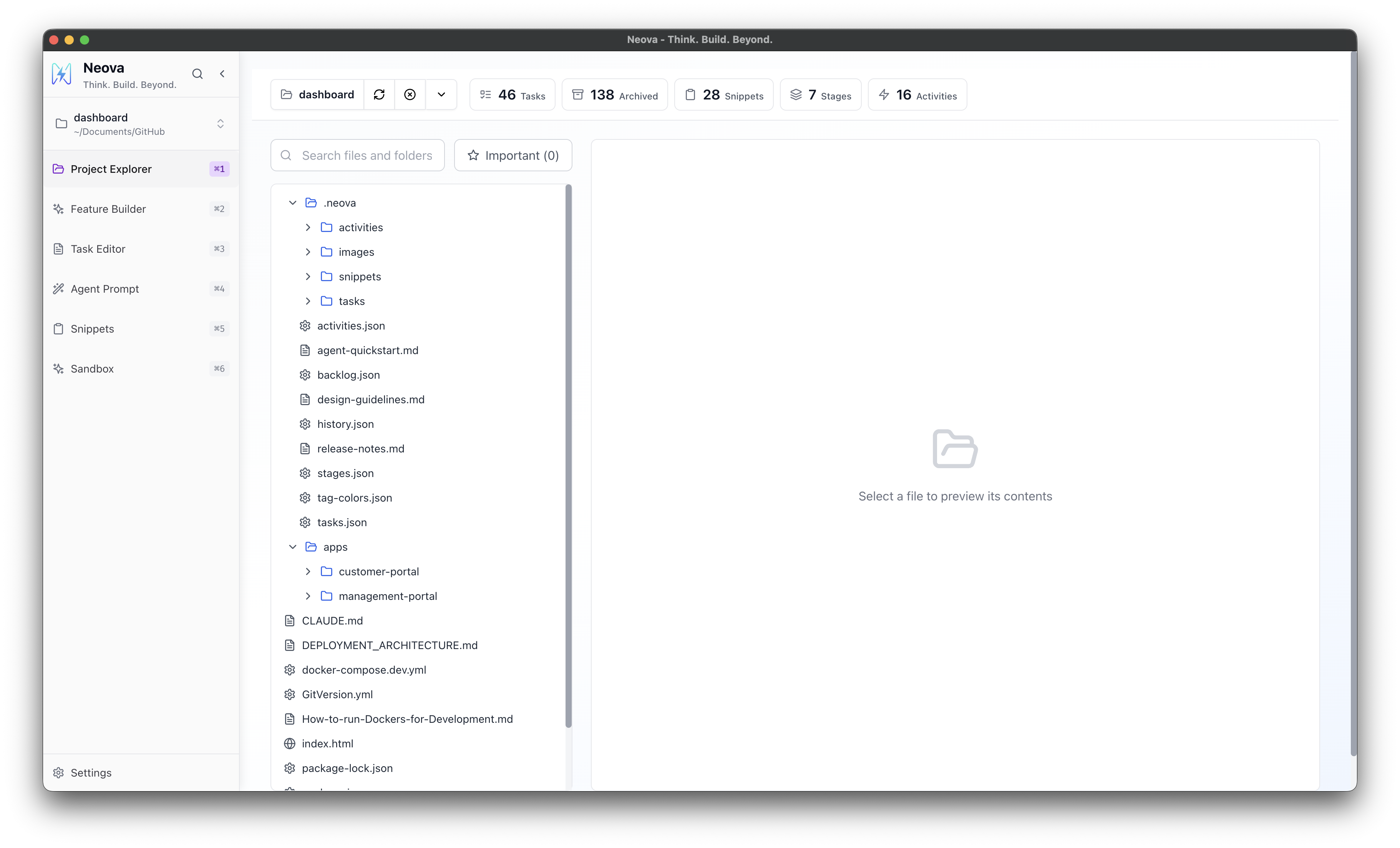The image size is (1400, 848).
Task: Open the 7 Stages view
Action: 821,94
